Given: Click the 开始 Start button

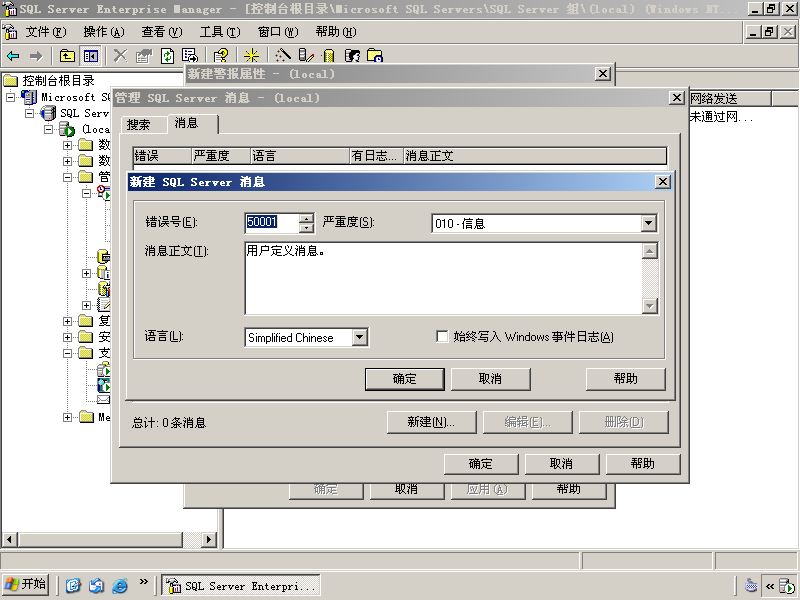Looking at the screenshot, I should [26, 585].
